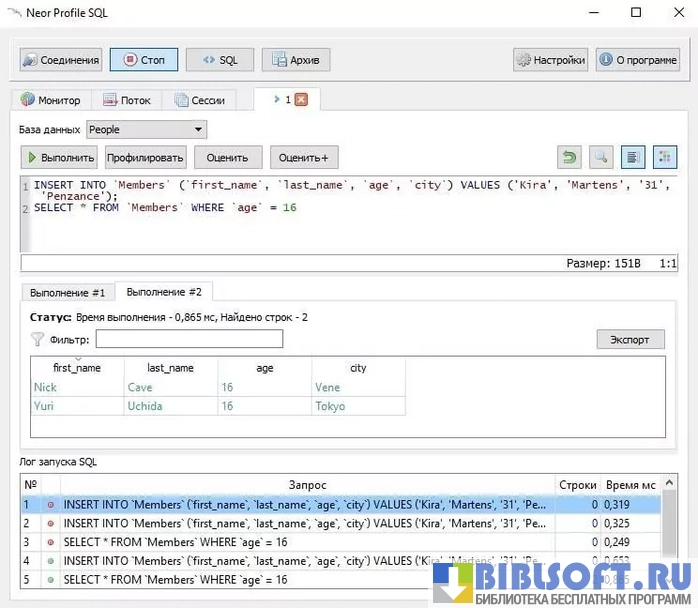Close query tab 1 with red X
Viewport: 698px width, 608px height.
pyautogui.click(x=300, y=100)
